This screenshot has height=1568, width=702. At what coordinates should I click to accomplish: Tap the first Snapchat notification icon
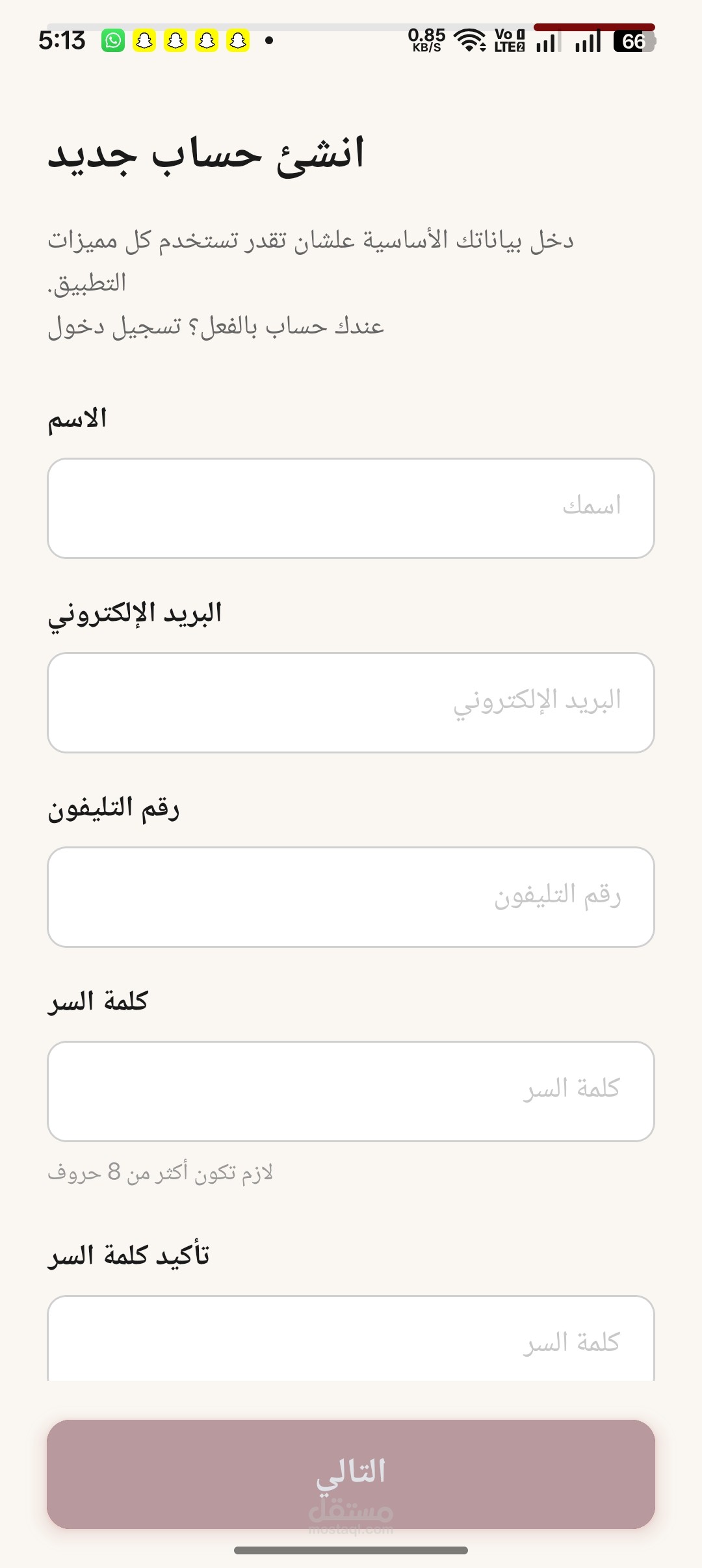pyautogui.click(x=144, y=41)
